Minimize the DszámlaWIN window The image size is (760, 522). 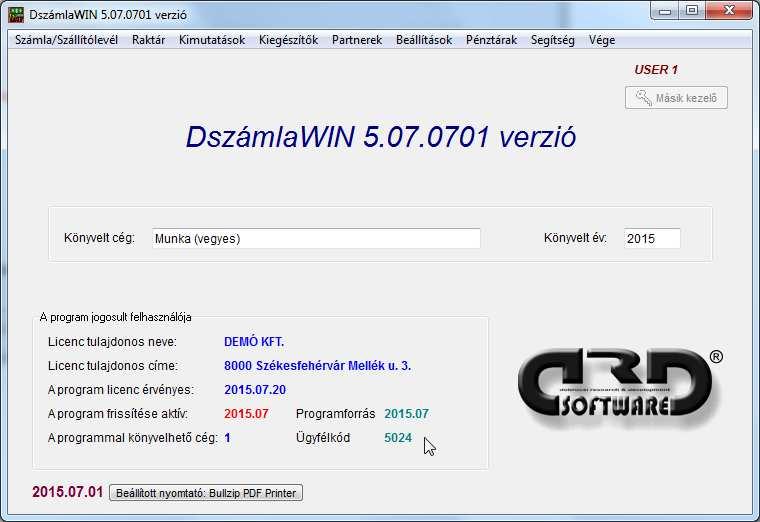pyautogui.click(x=665, y=11)
